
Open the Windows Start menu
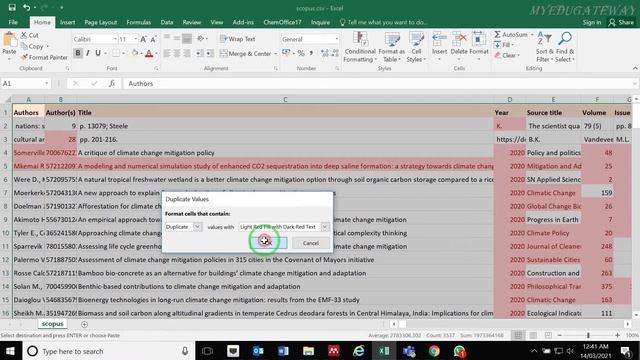pos(11,351)
